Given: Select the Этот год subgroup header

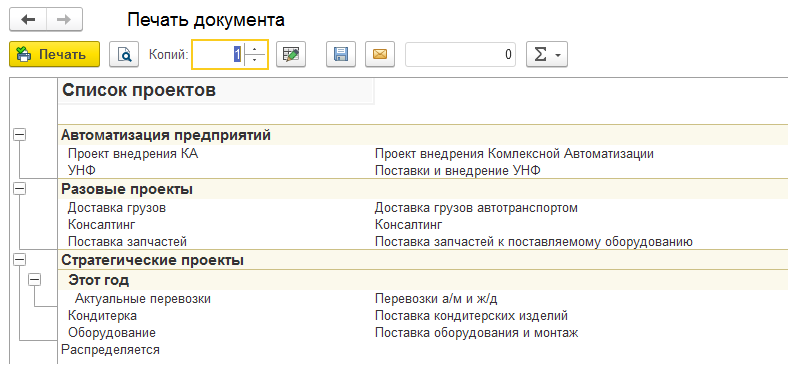Looking at the screenshot, I should [x=423, y=280].
